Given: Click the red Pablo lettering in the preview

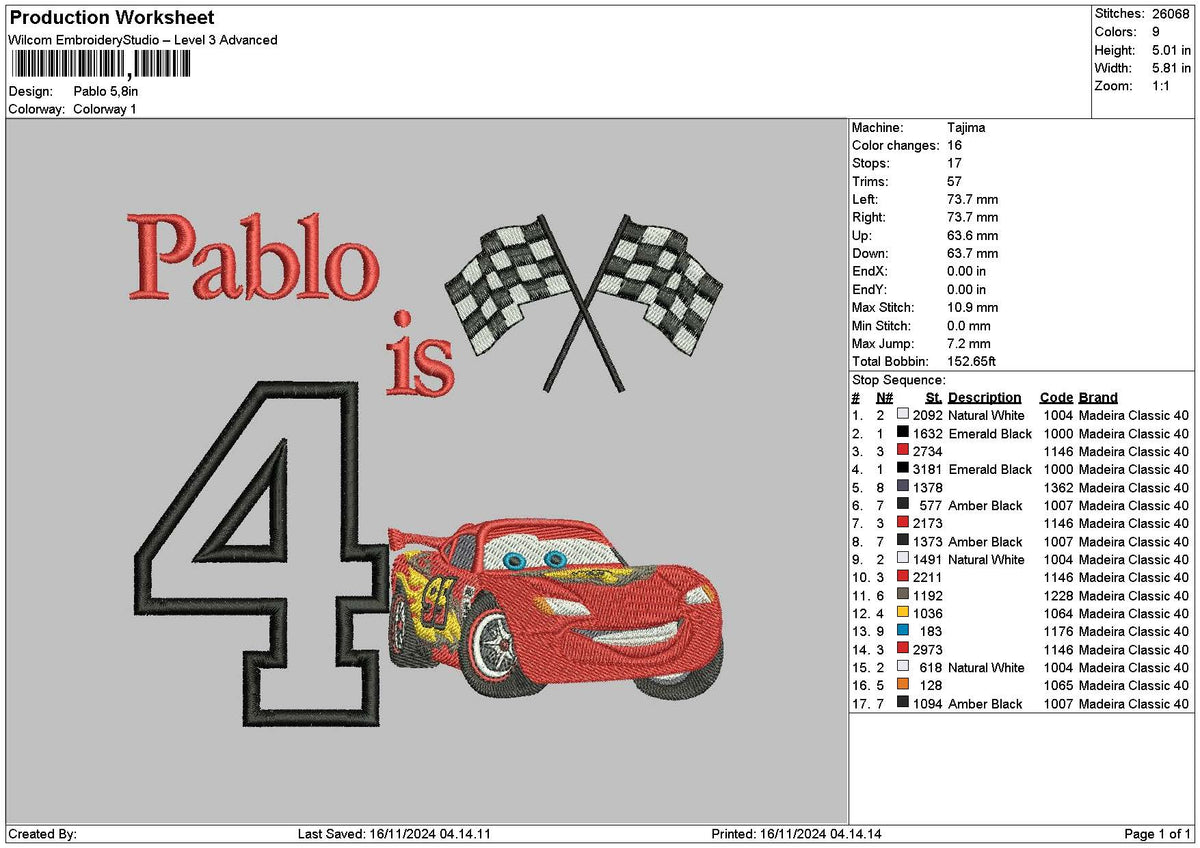Looking at the screenshot, I should 254,257.
